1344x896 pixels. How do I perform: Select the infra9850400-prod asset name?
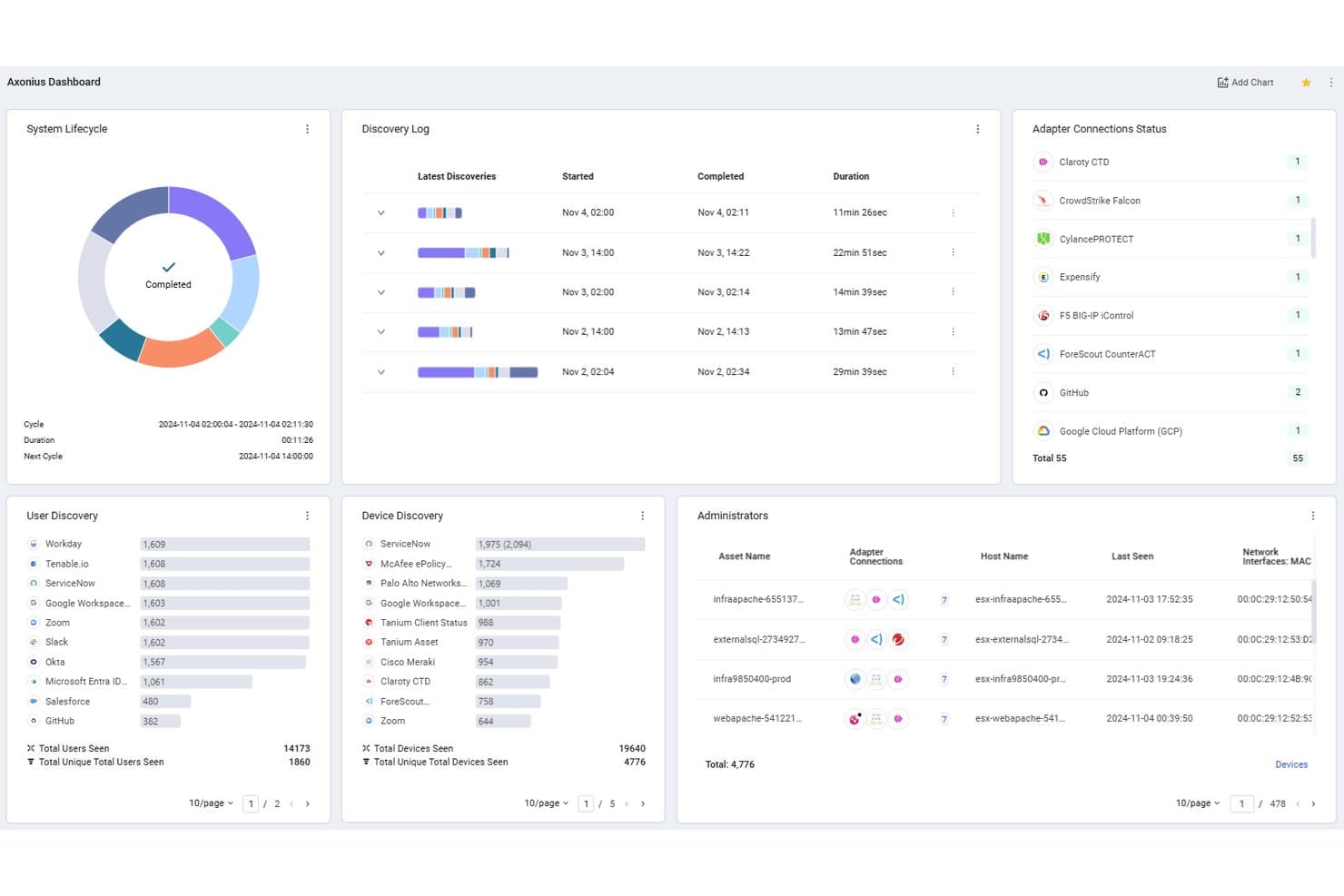click(752, 679)
